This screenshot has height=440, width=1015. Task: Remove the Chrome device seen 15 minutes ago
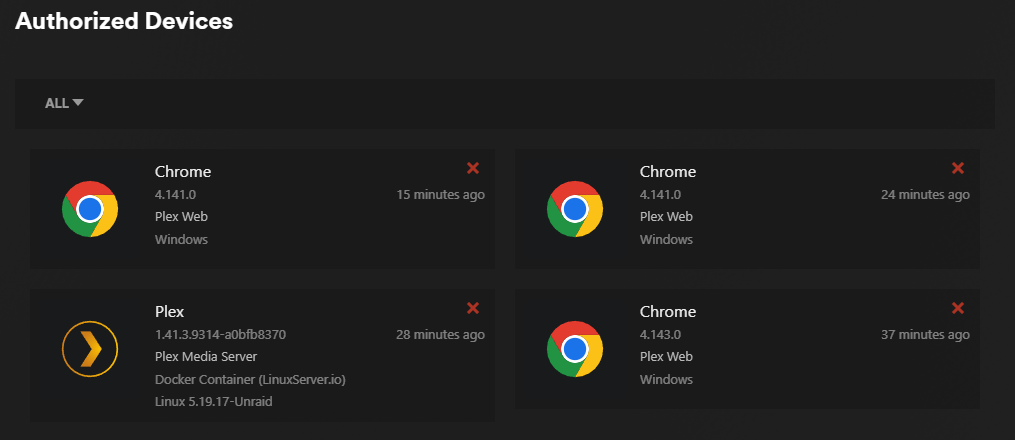click(473, 169)
